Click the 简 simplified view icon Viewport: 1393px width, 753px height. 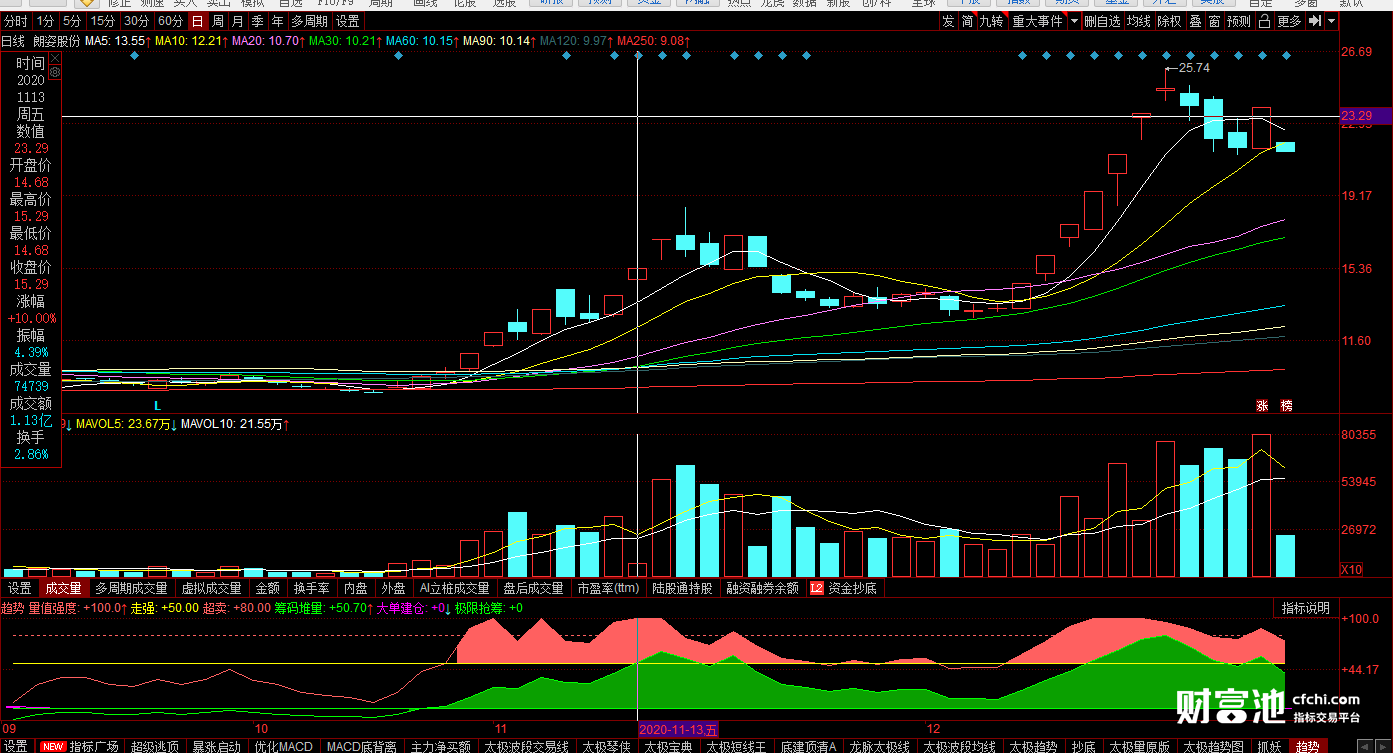967,21
